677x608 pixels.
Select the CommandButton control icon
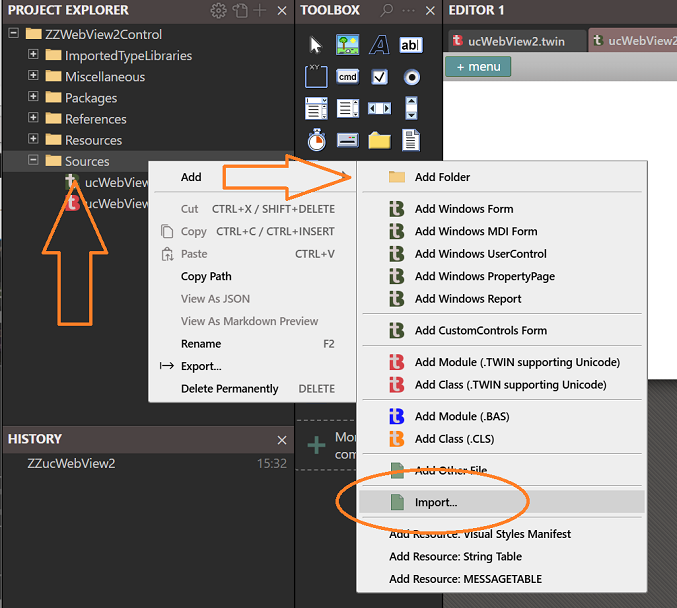pos(347,77)
